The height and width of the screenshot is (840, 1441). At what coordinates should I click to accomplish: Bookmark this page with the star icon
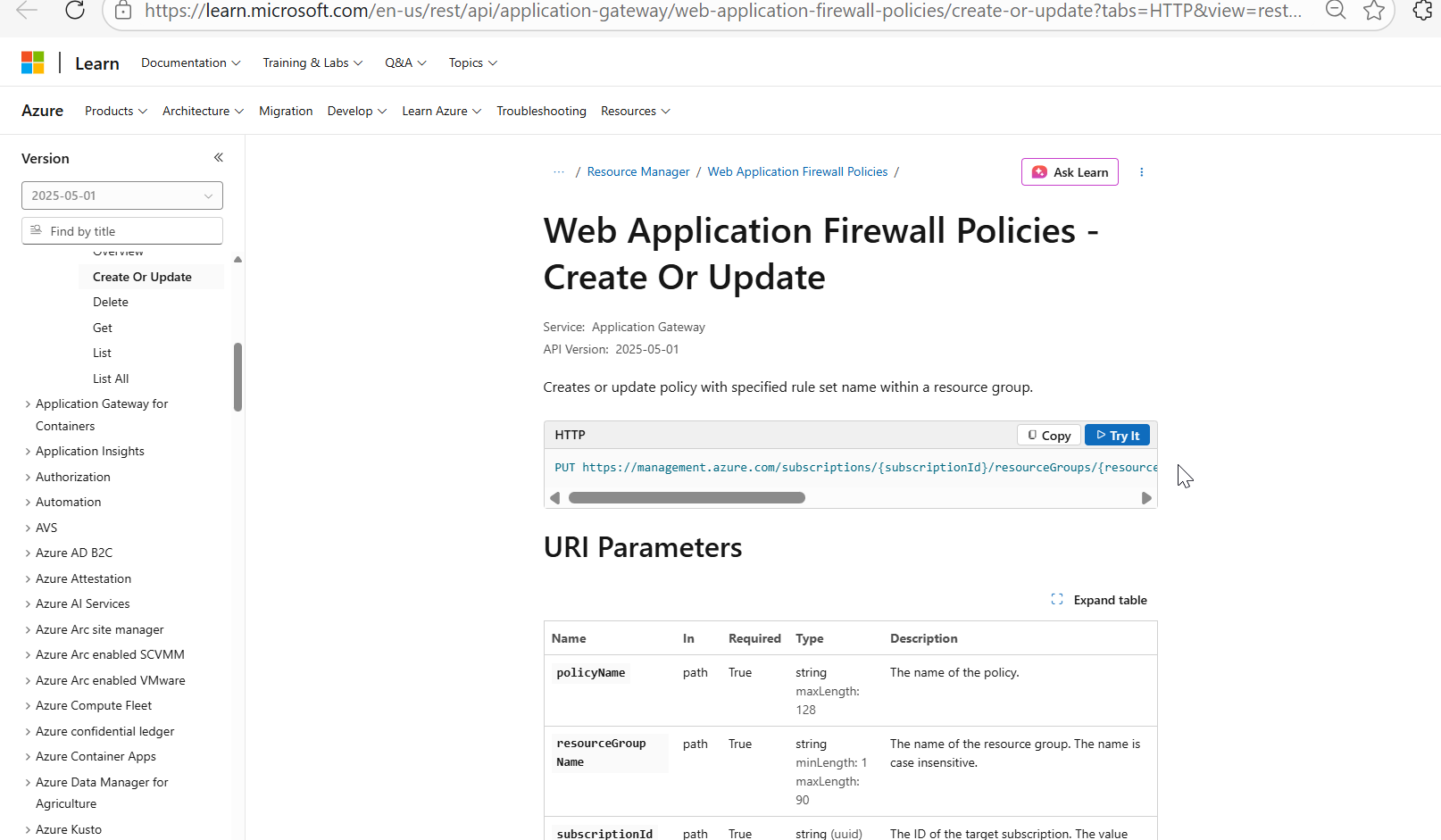[1374, 11]
